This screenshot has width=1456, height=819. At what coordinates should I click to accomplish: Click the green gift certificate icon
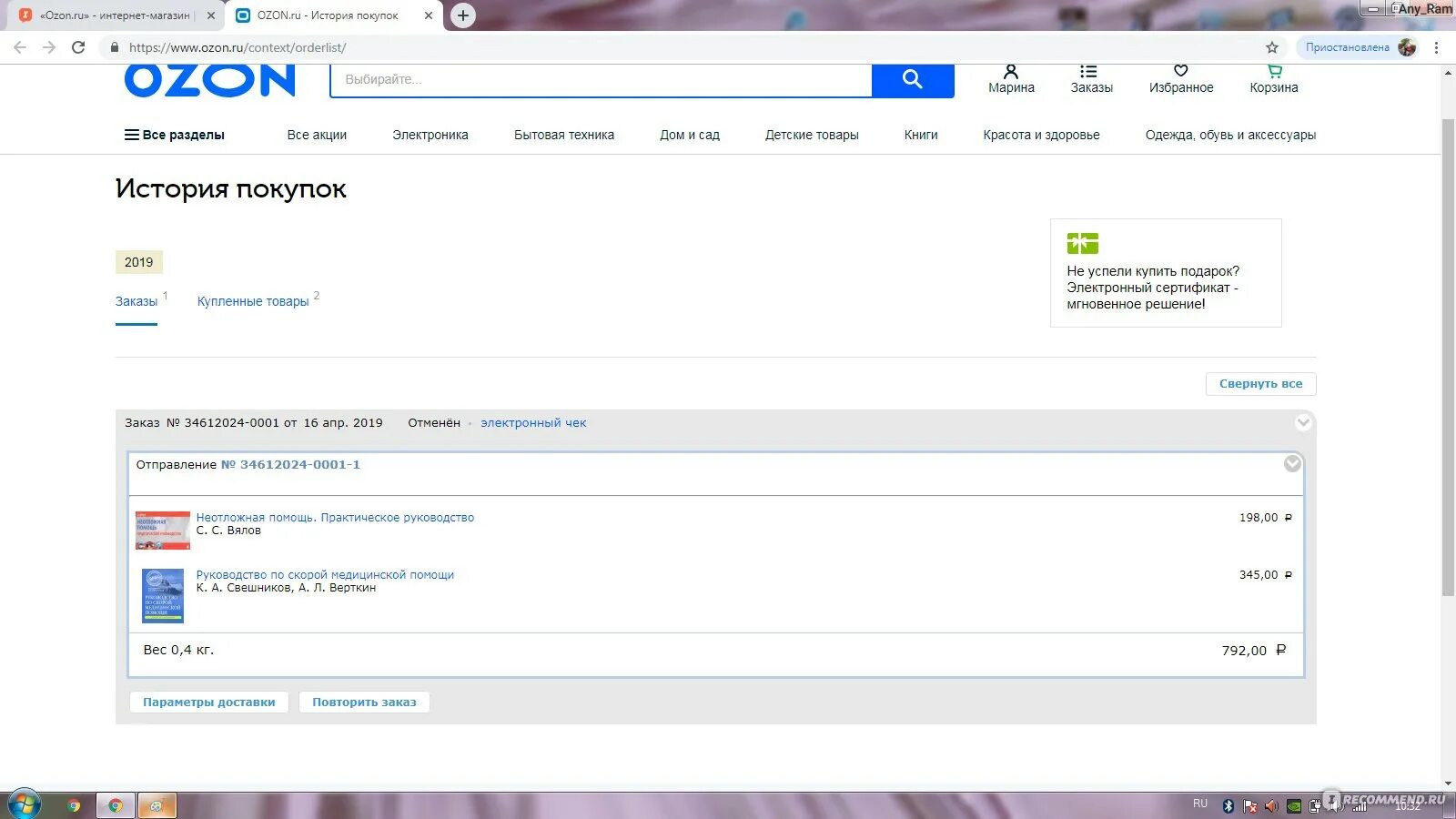click(1083, 244)
